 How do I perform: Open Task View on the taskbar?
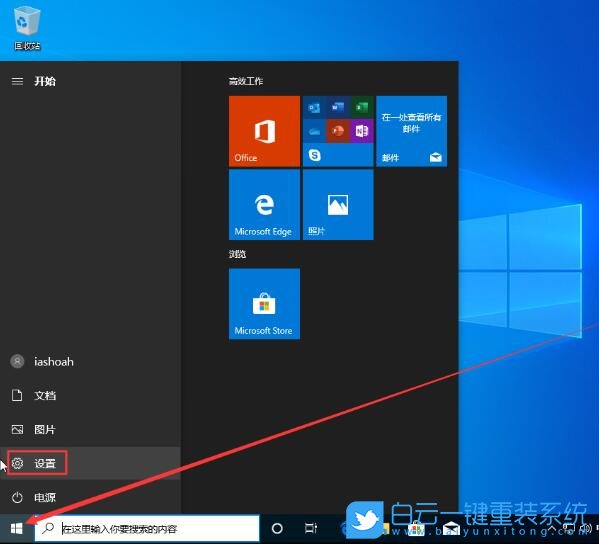click(x=311, y=528)
